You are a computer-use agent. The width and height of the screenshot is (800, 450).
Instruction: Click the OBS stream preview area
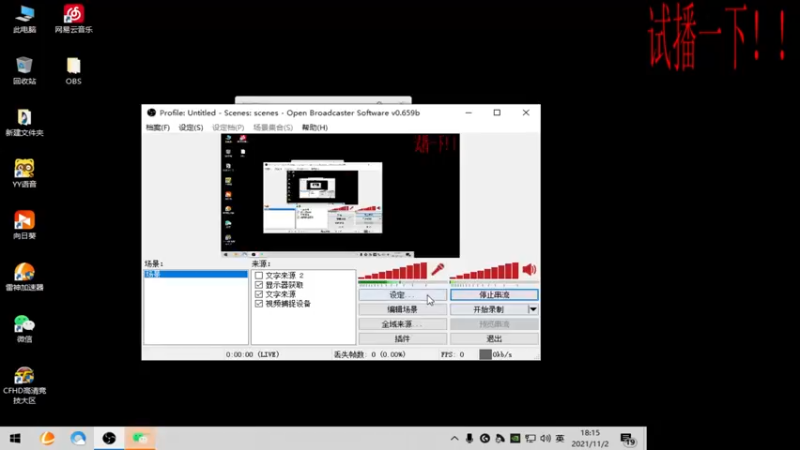(x=340, y=195)
